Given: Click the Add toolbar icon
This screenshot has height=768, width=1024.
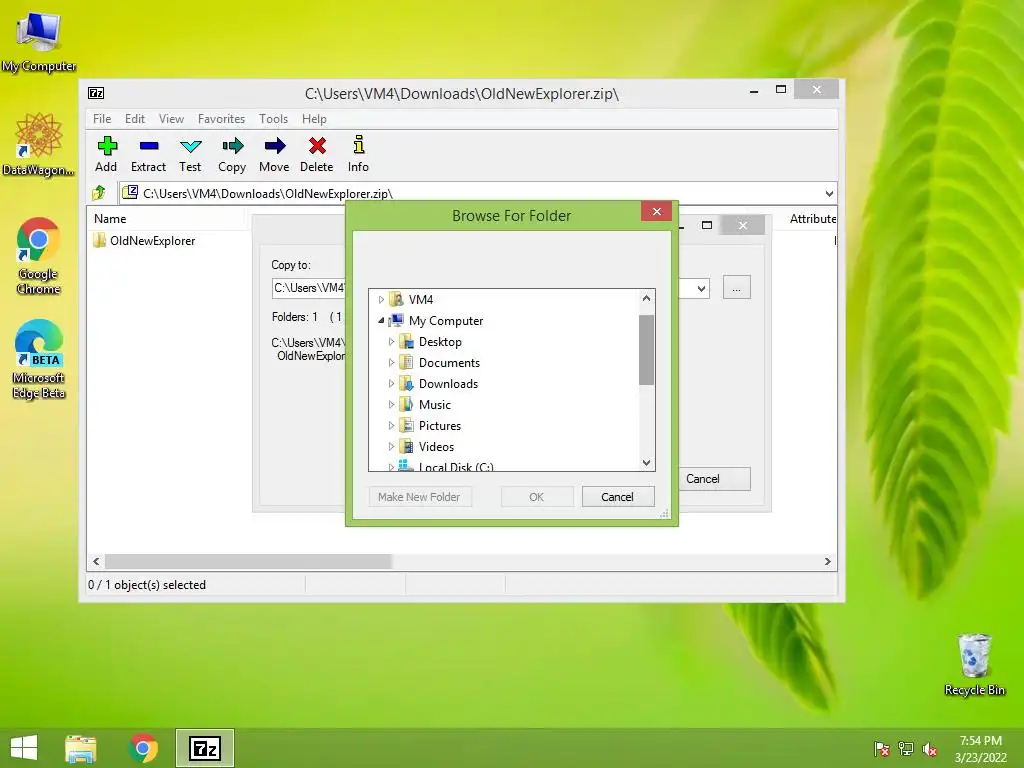Looking at the screenshot, I should [x=106, y=155].
